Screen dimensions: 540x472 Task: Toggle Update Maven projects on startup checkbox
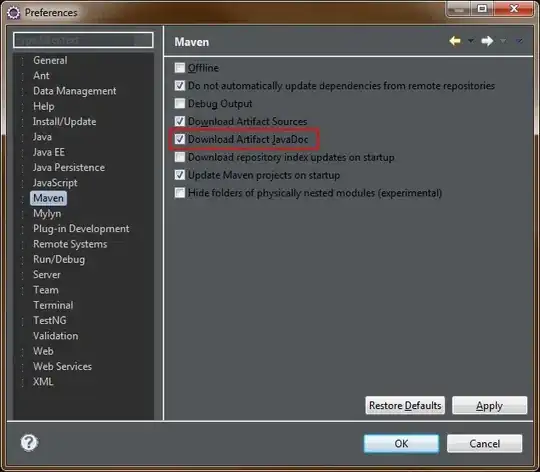click(179, 175)
